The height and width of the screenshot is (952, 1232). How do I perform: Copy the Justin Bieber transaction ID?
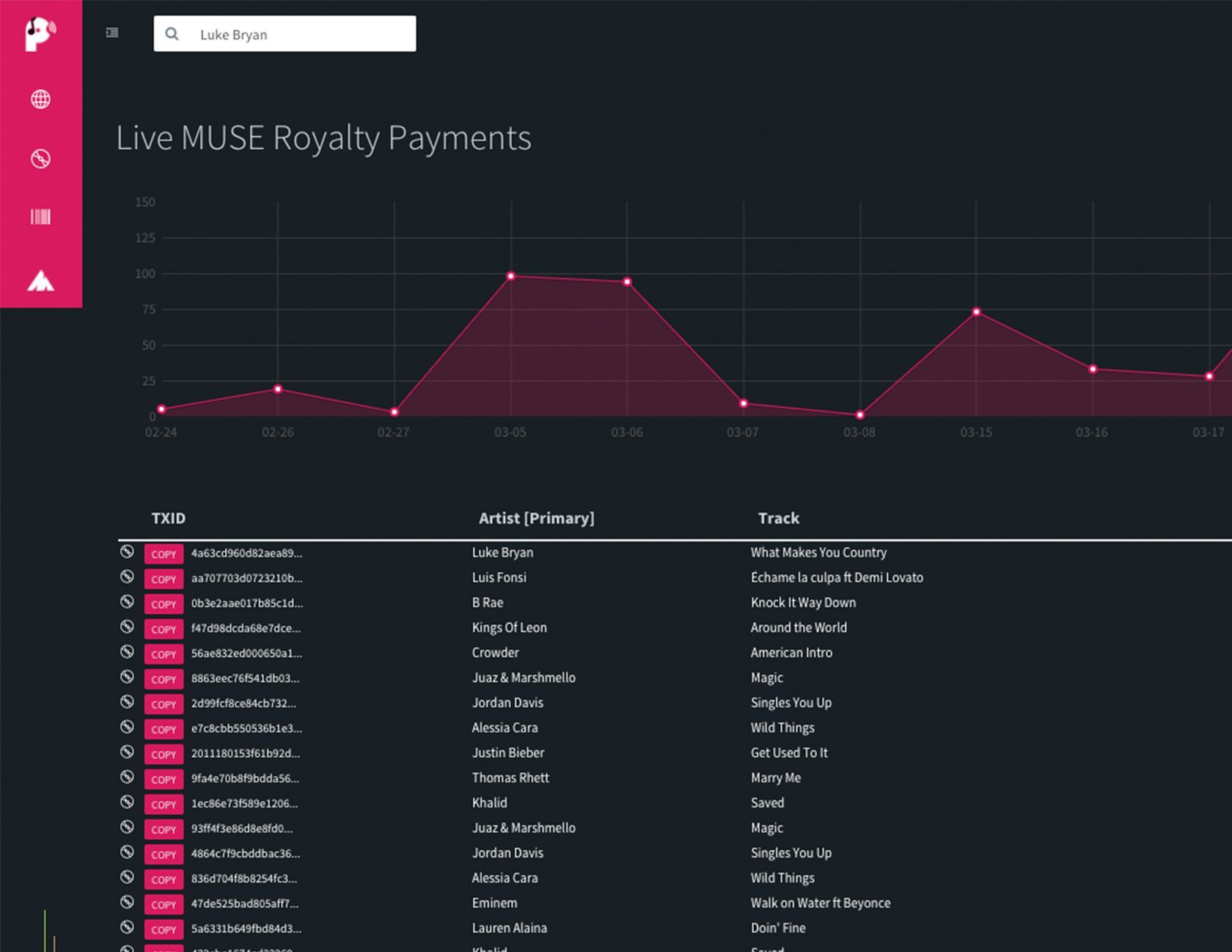[164, 754]
